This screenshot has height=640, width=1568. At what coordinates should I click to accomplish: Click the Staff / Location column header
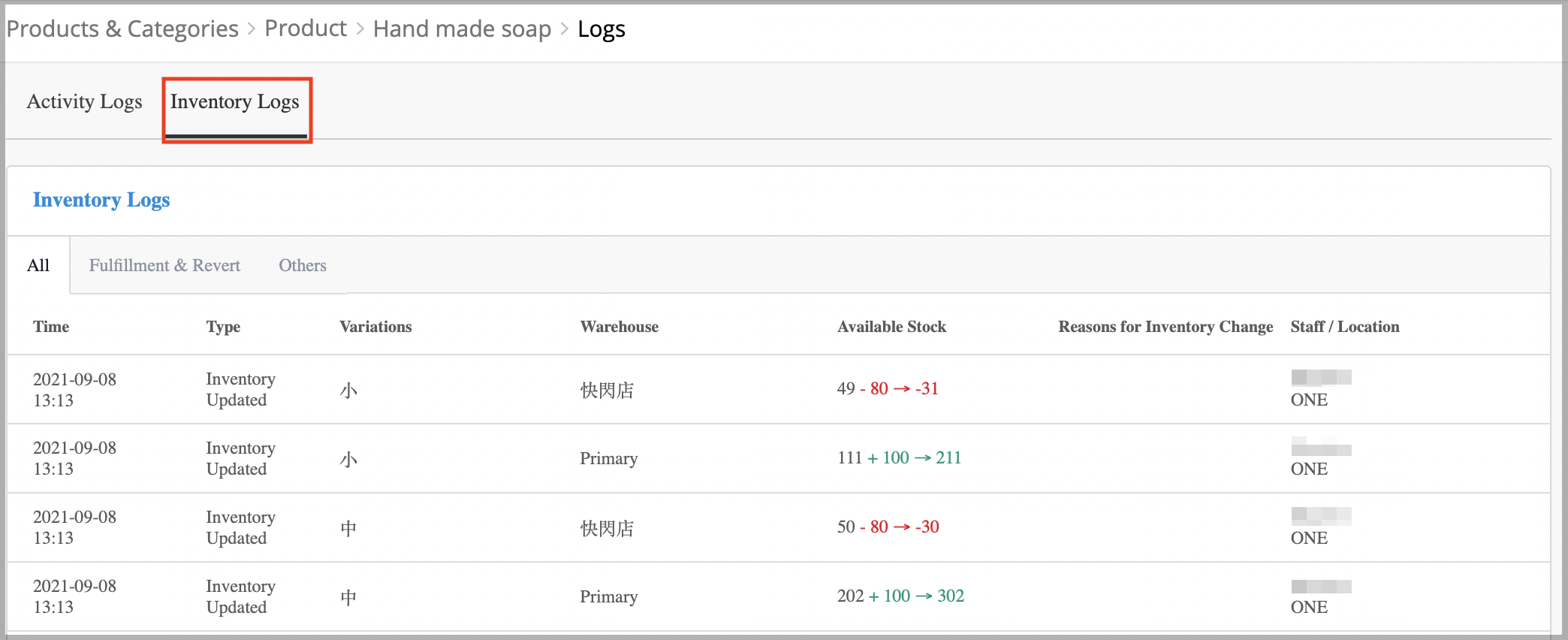pyautogui.click(x=1344, y=327)
